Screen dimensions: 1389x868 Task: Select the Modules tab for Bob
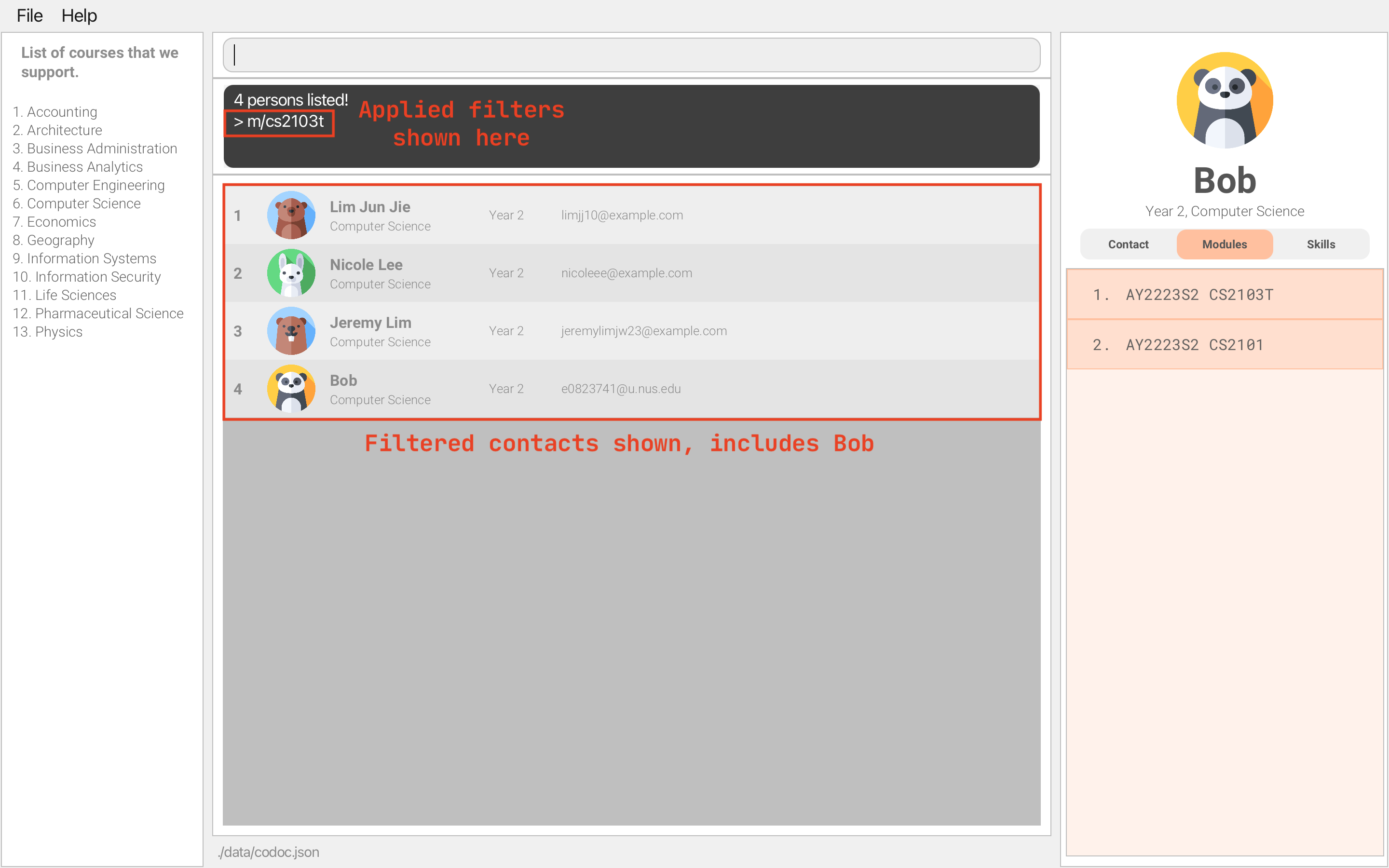(x=1225, y=243)
